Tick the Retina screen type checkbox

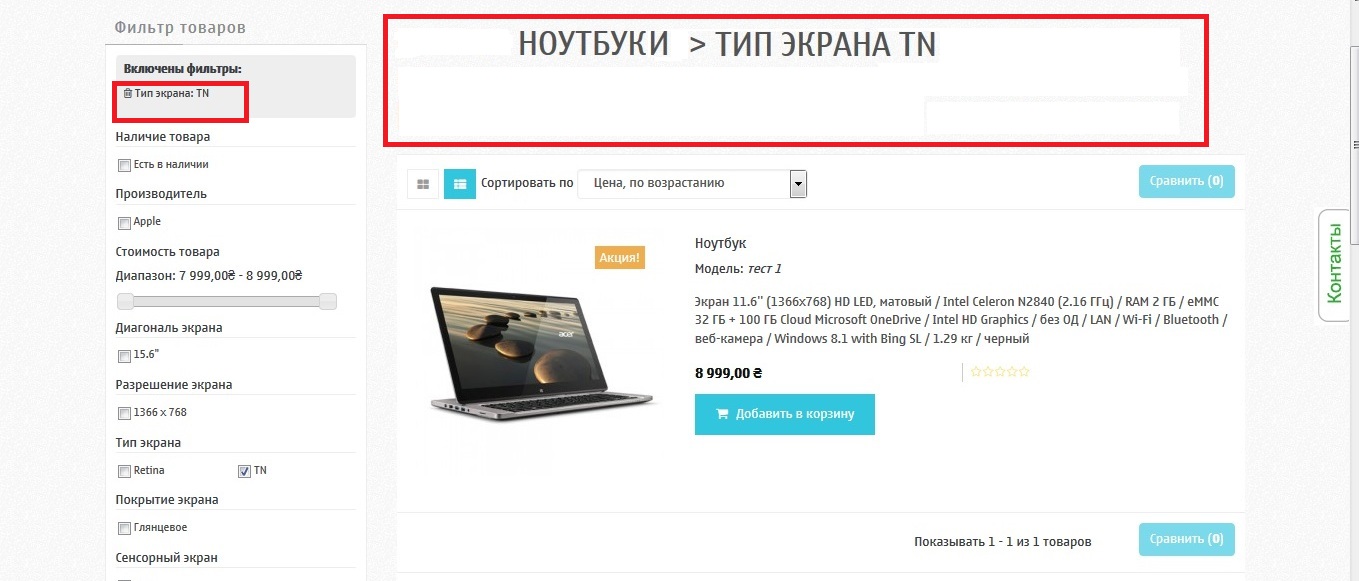click(125, 471)
